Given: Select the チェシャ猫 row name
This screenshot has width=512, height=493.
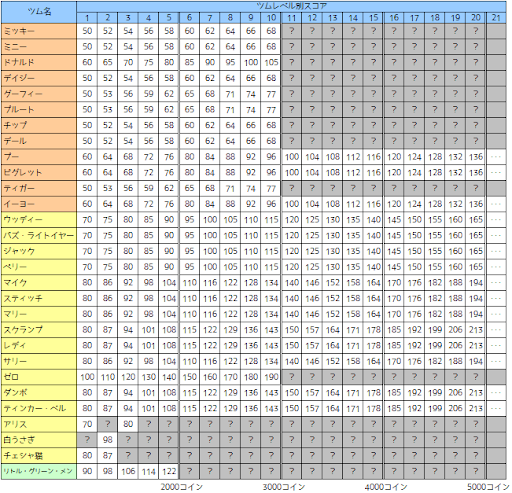Looking at the screenshot, I should pos(39,456).
